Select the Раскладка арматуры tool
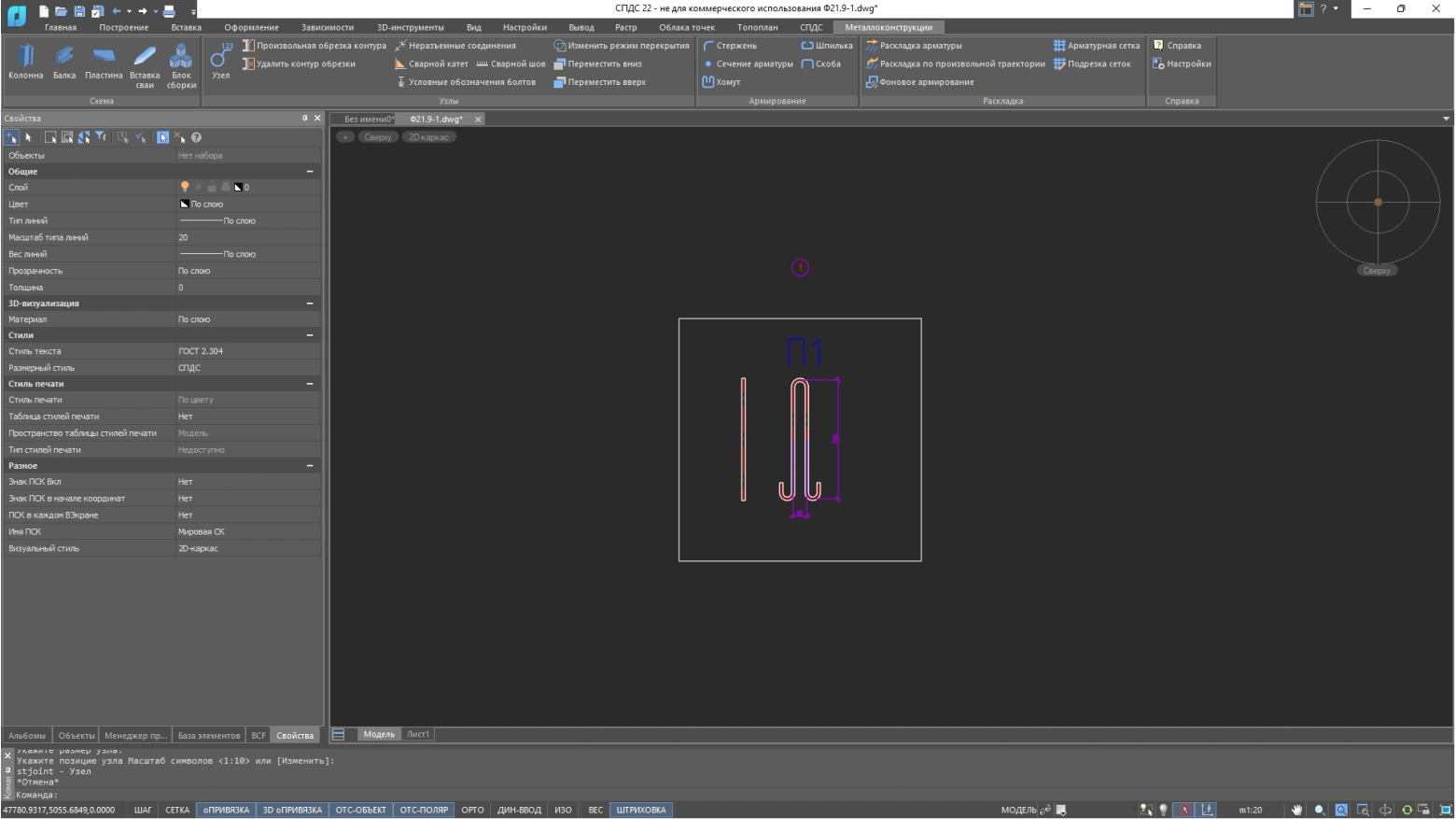The image size is (1456, 819). (914, 46)
